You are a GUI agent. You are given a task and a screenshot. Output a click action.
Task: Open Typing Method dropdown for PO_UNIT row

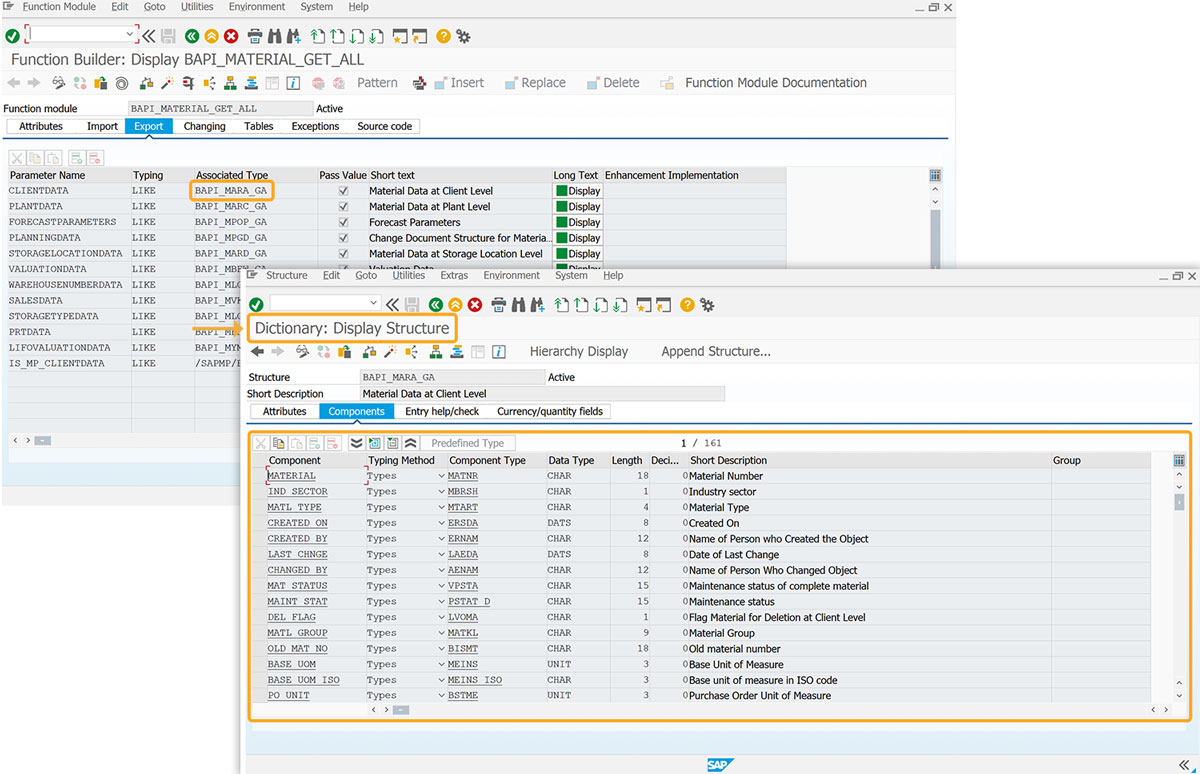pyautogui.click(x=441, y=696)
